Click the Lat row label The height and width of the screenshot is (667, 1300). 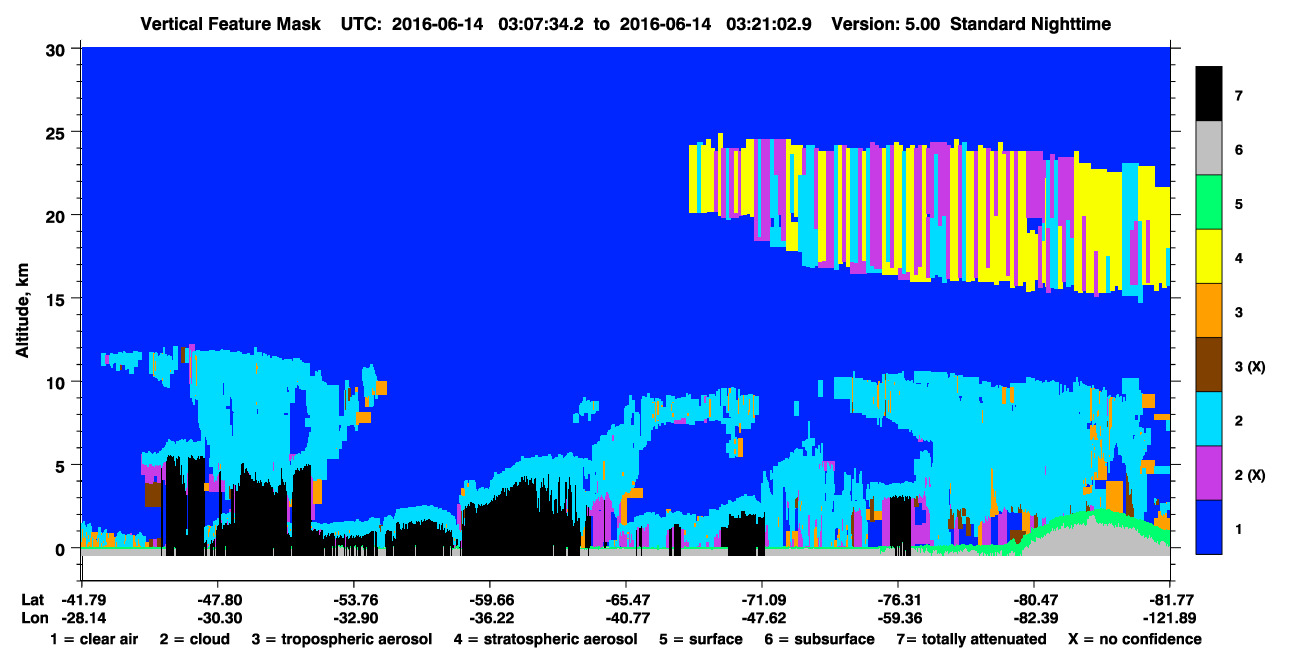point(33,600)
